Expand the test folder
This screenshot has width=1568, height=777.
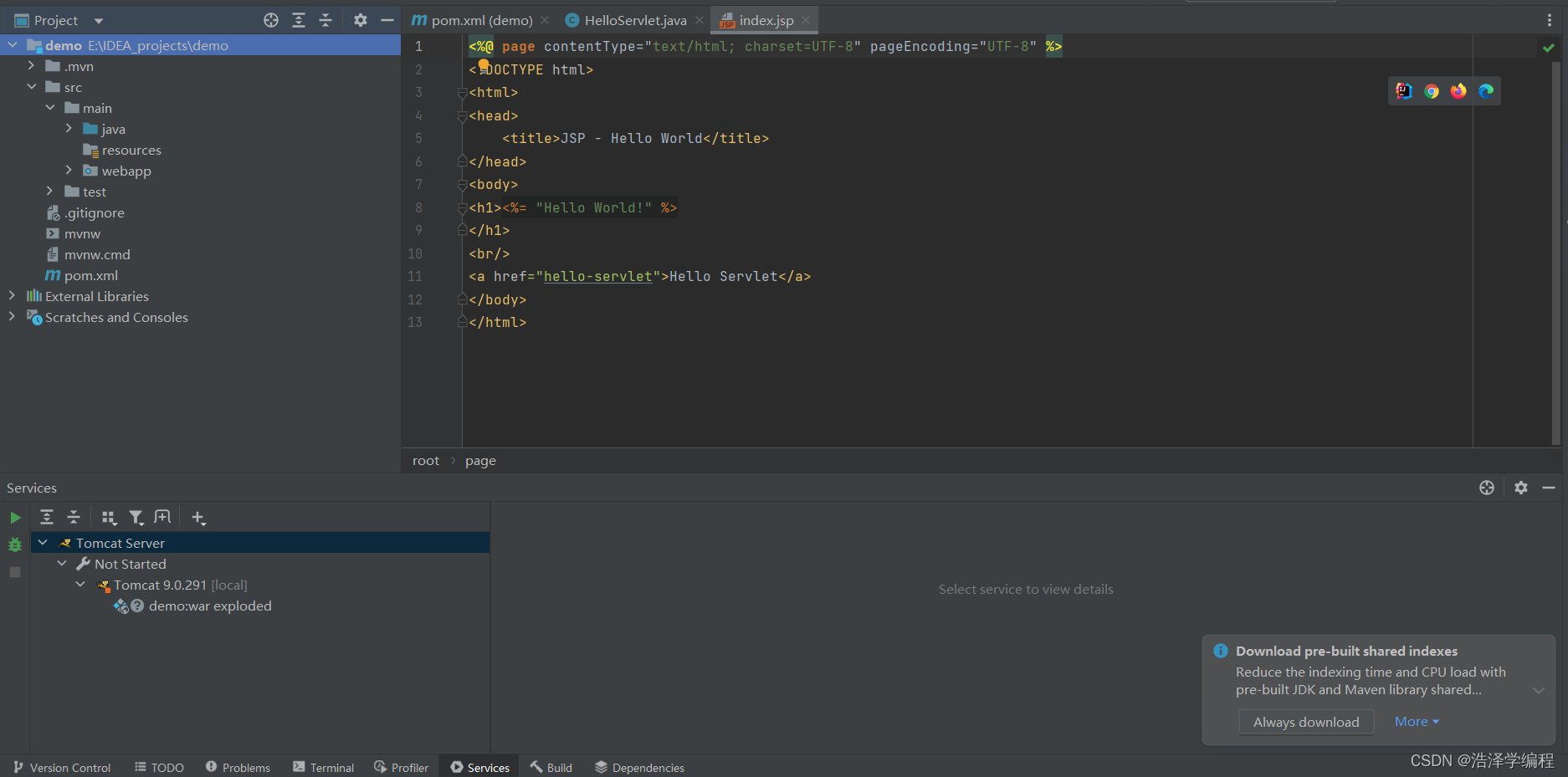pos(50,192)
